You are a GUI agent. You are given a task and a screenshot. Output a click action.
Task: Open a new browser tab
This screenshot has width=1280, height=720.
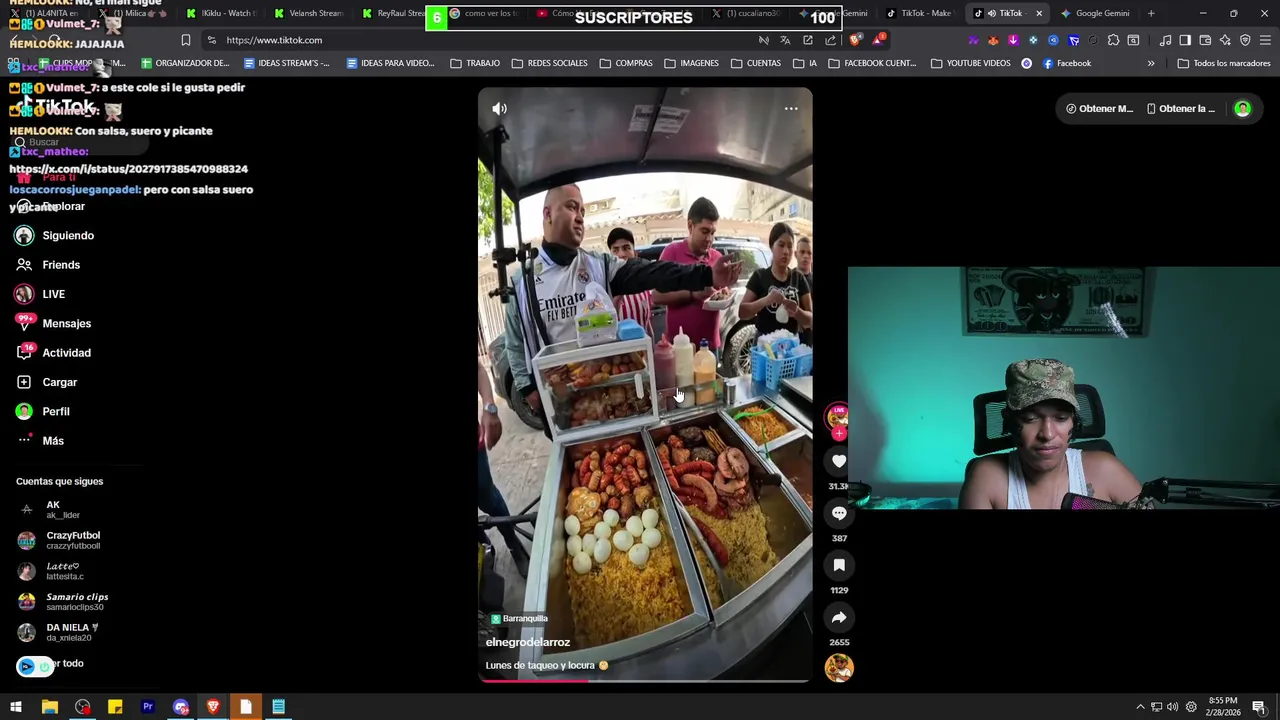pyautogui.click(x=1151, y=13)
